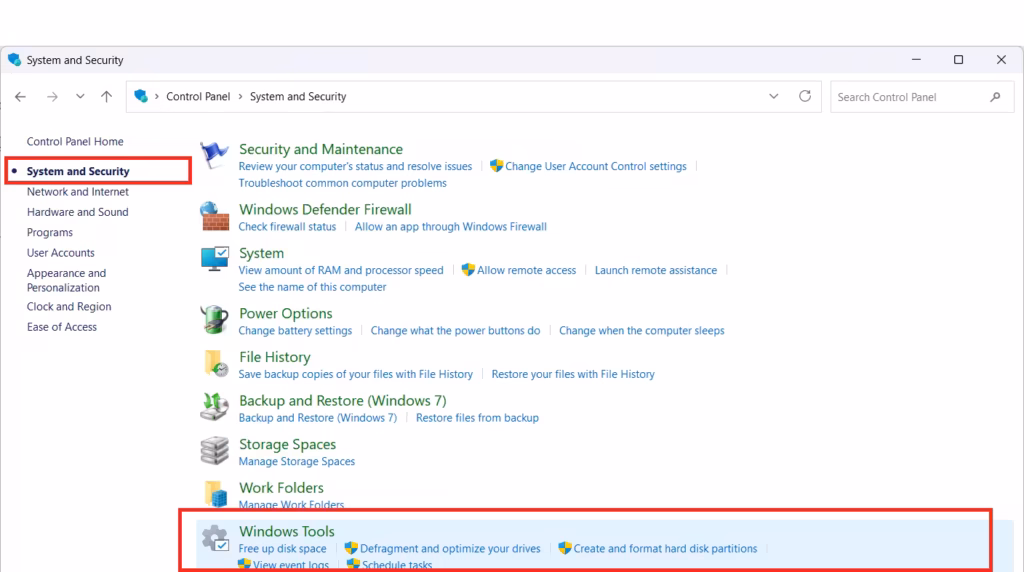Click the Windows Defender Firewall brick wall icon
The height and width of the screenshot is (572, 1024).
pos(214,216)
